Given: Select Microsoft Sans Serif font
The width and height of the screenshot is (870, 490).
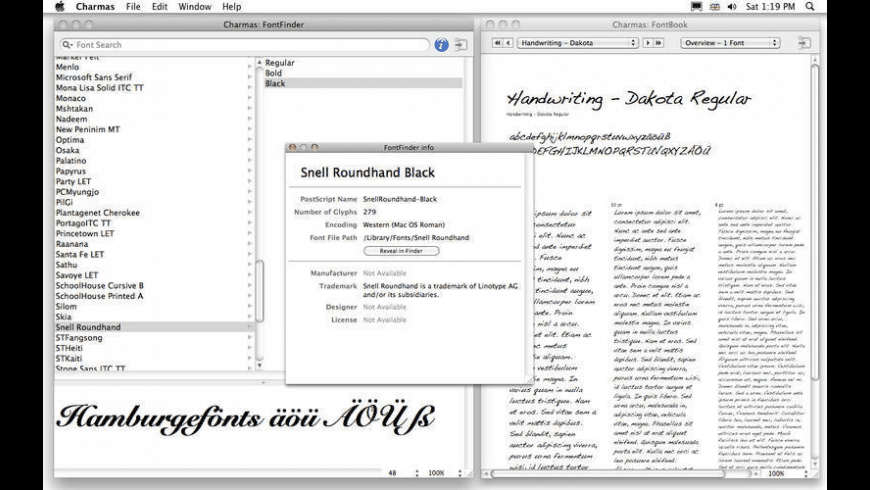Looking at the screenshot, I should tap(94, 77).
